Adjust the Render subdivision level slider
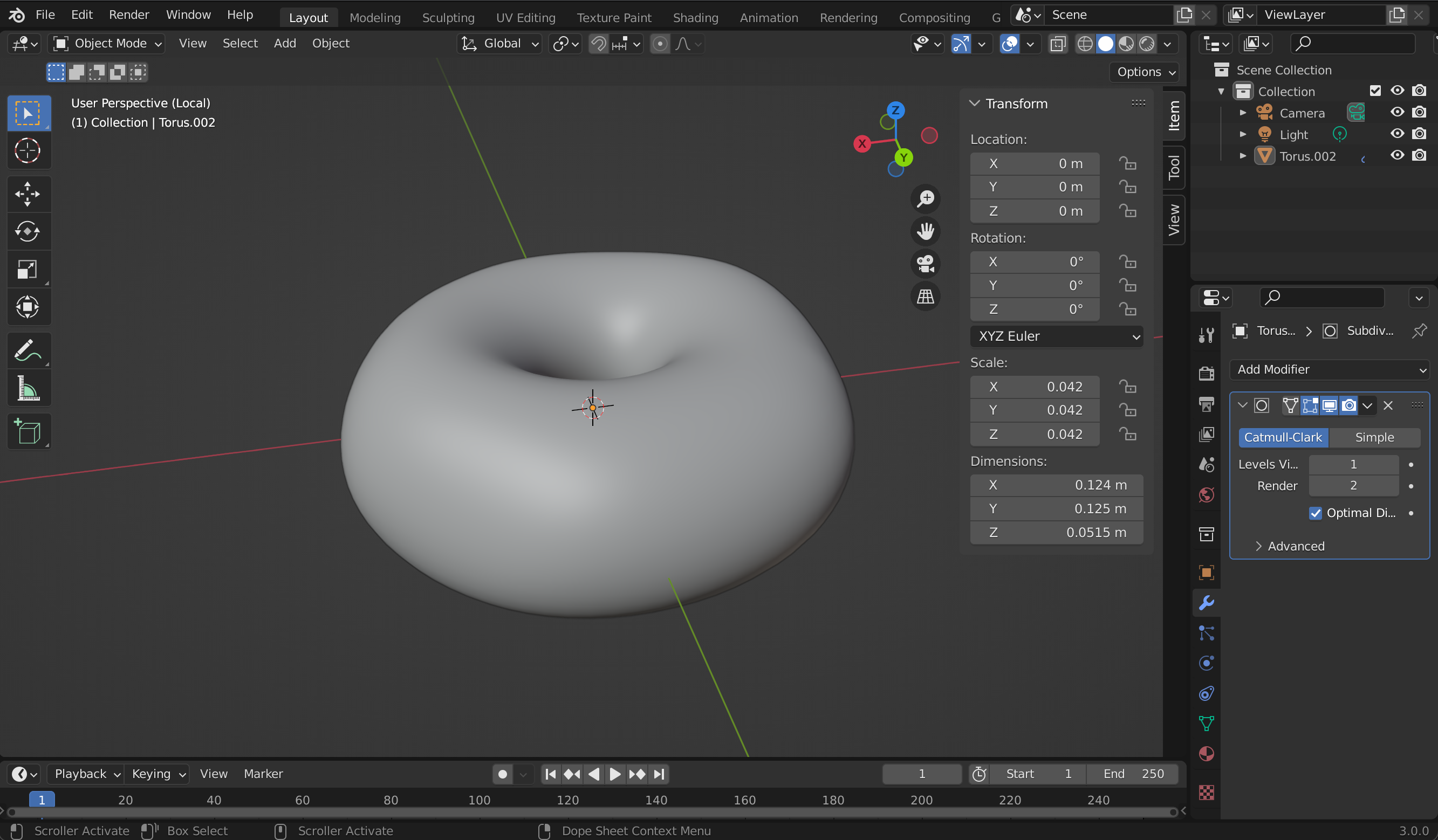The image size is (1438, 840). coord(1353,485)
